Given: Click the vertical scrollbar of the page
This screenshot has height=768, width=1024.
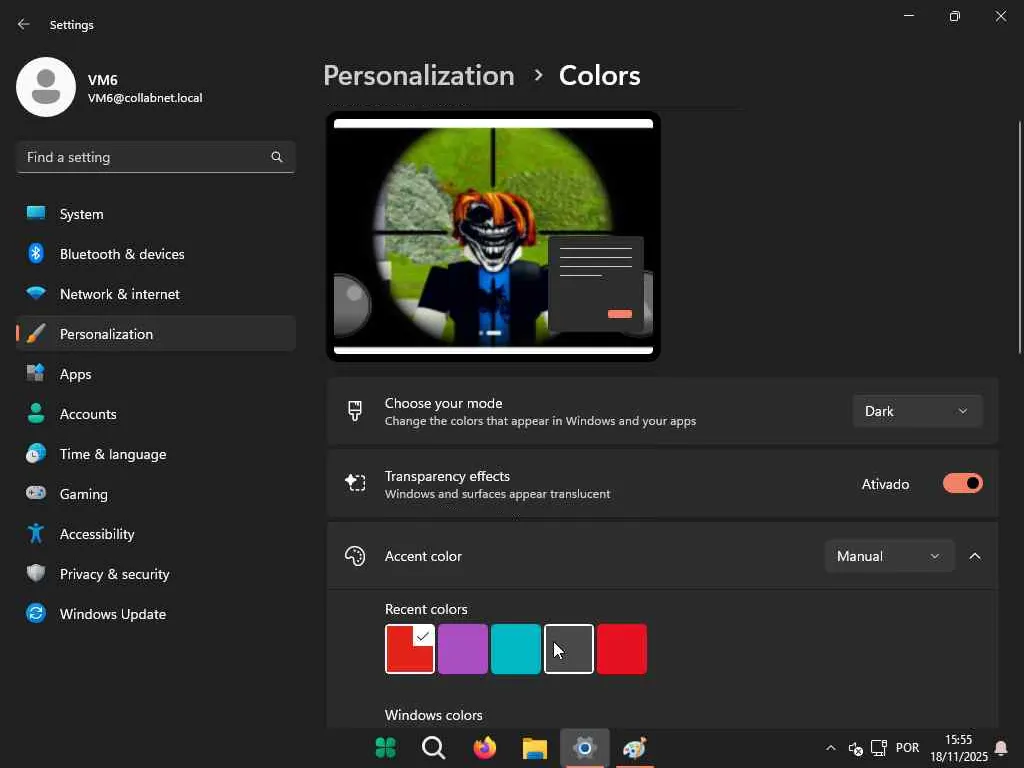Looking at the screenshot, I should pos(1020,238).
